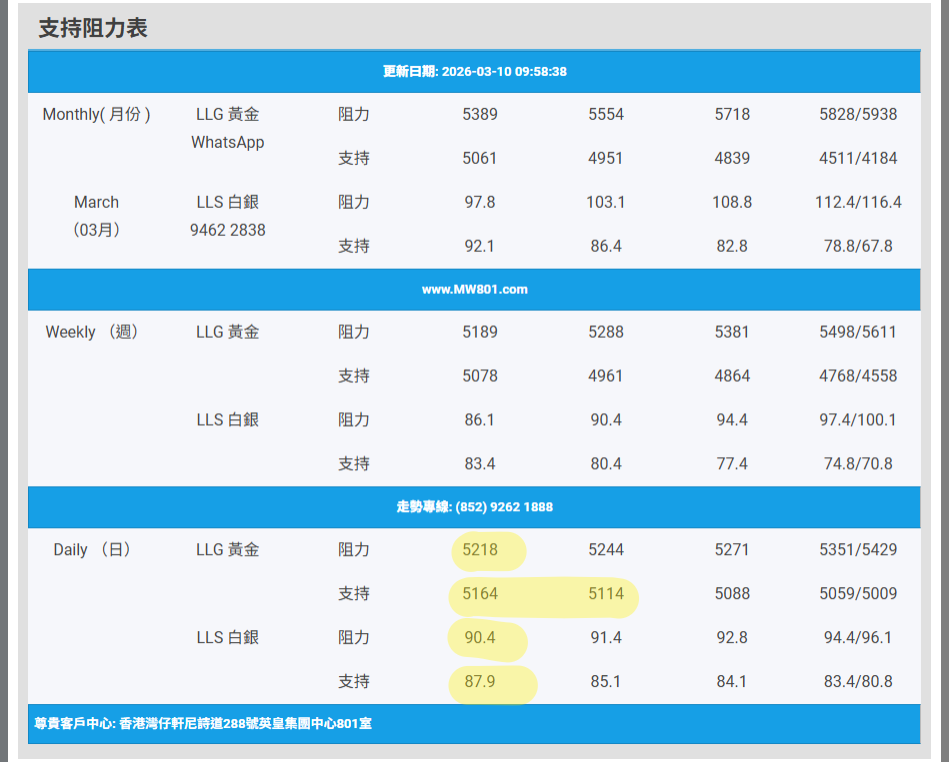This screenshot has height=762, width=949.
Task: Click the weekly gold resistance 5189
Action: click(480, 332)
